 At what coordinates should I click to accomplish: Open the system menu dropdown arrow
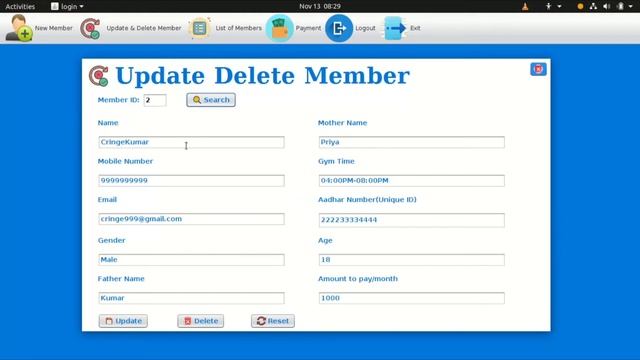tap(631, 6)
